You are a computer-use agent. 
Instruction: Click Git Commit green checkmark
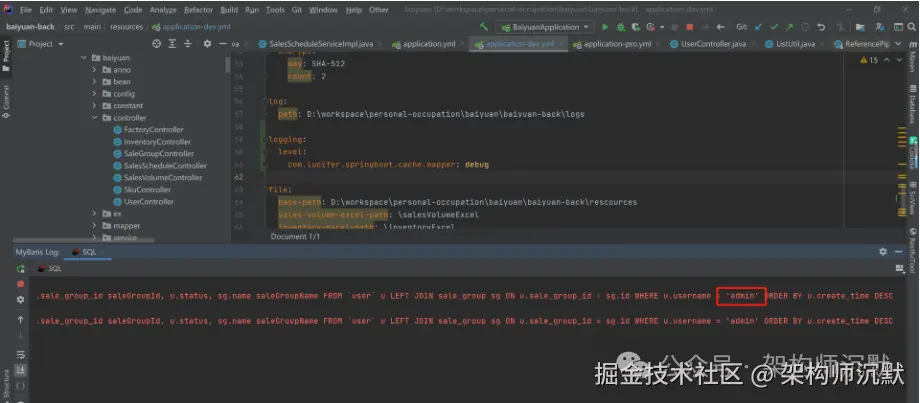pyautogui.click(x=774, y=27)
